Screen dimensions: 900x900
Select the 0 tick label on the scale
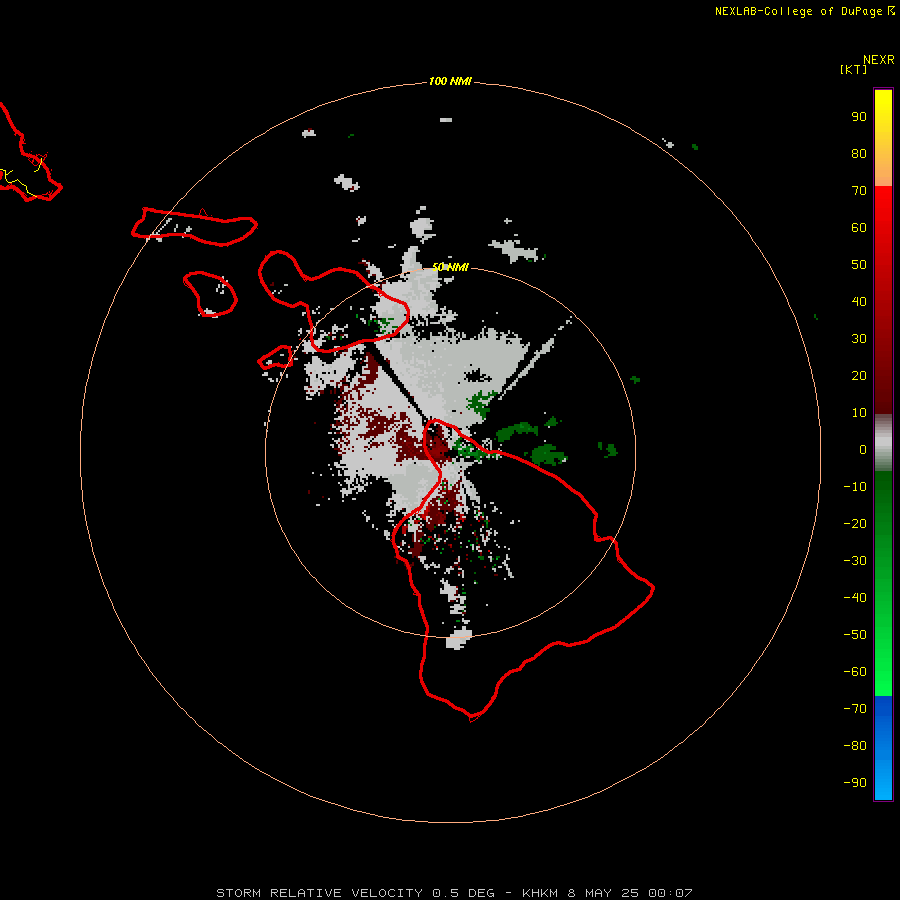click(x=863, y=450)
